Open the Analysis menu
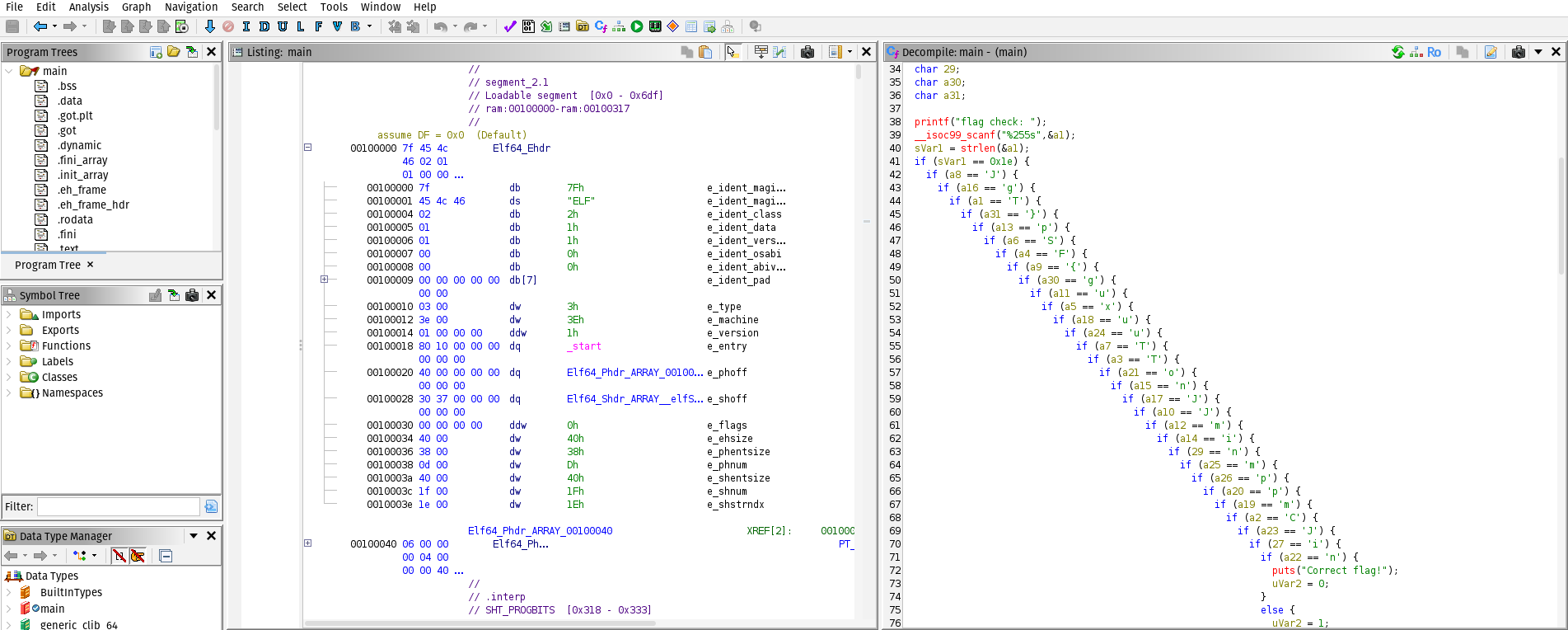Screen dimensions: 1568x630 tap(88, 7)
